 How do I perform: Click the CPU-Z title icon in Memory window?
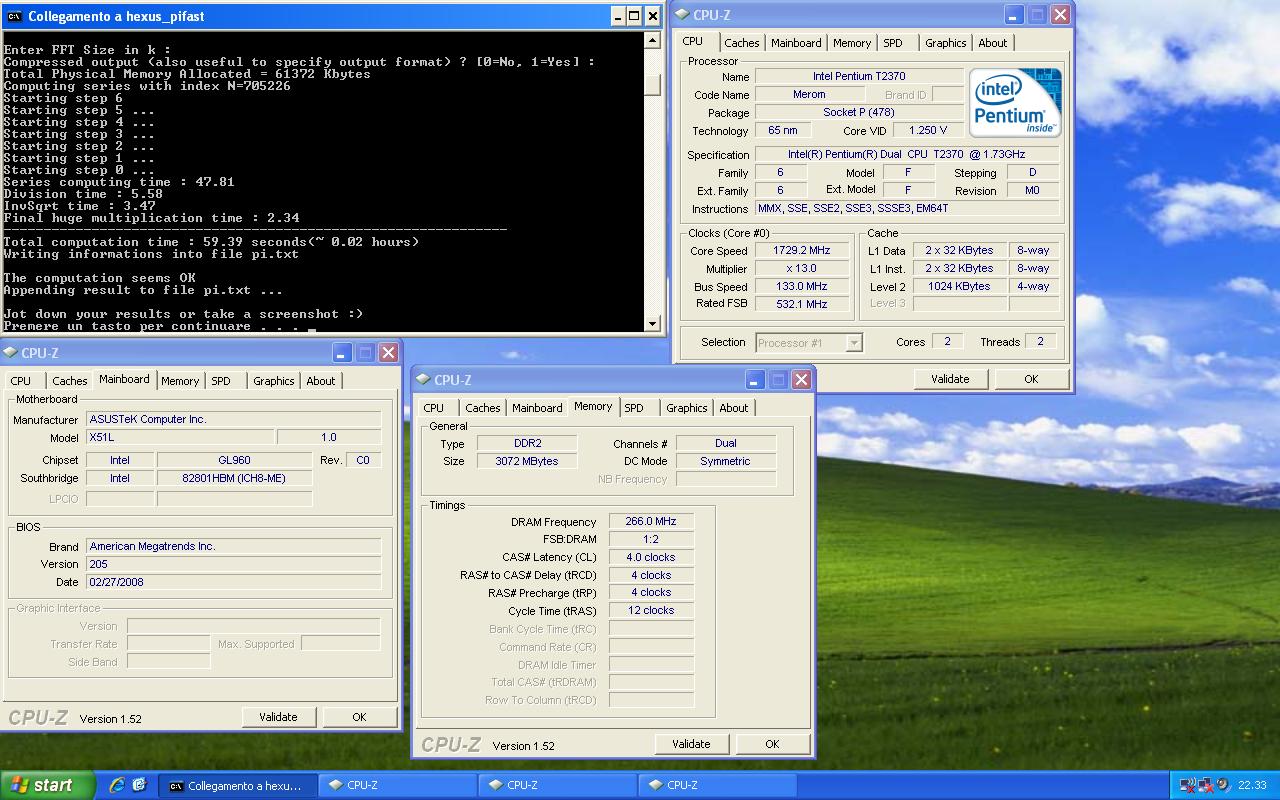424,380
